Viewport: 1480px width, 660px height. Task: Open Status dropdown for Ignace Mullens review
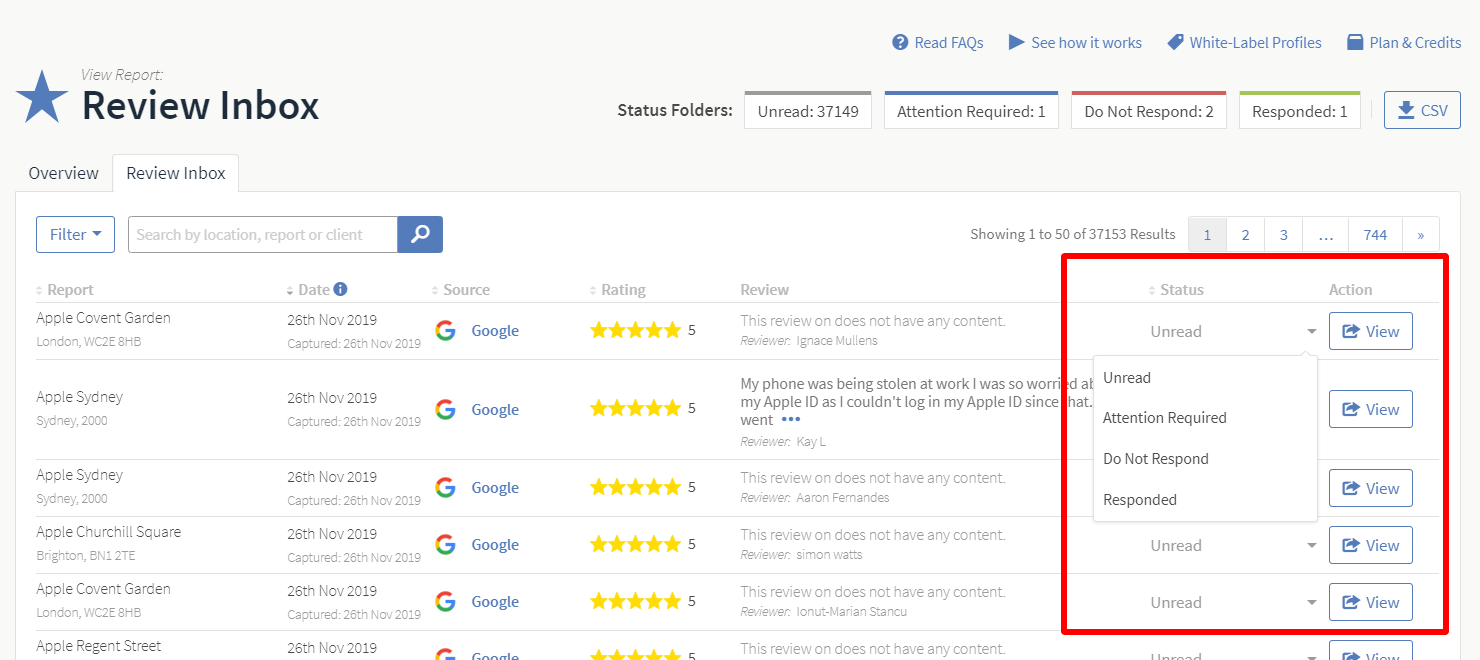1233,331
